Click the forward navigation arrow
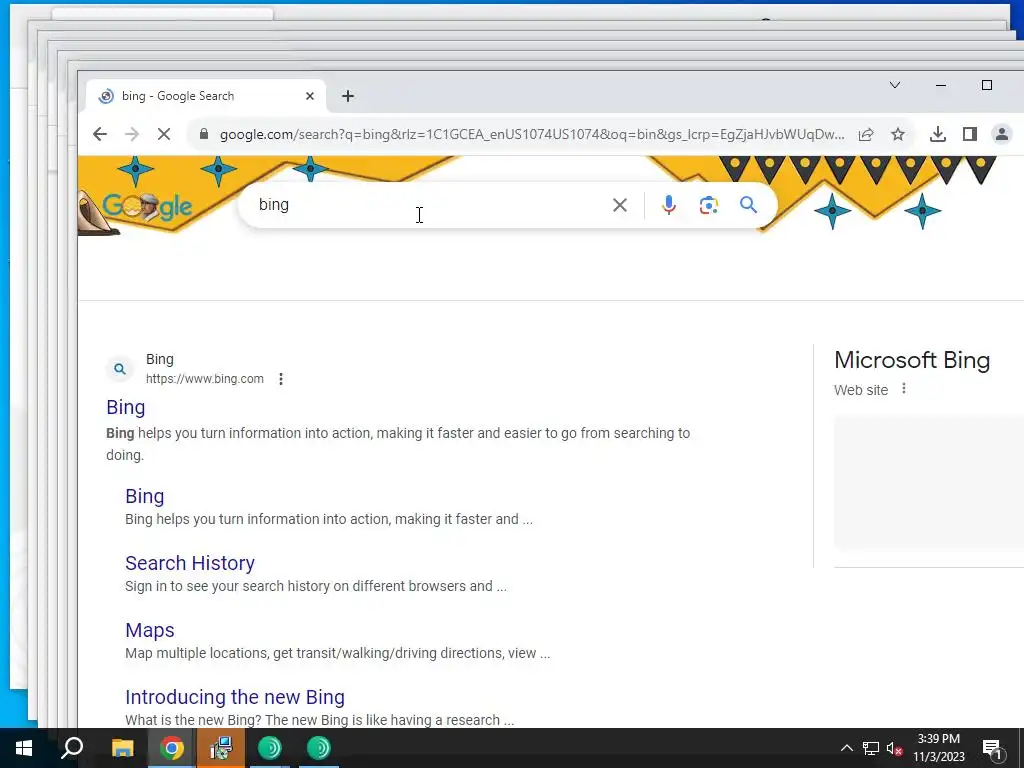1024x768 pixels. point(131,135)
